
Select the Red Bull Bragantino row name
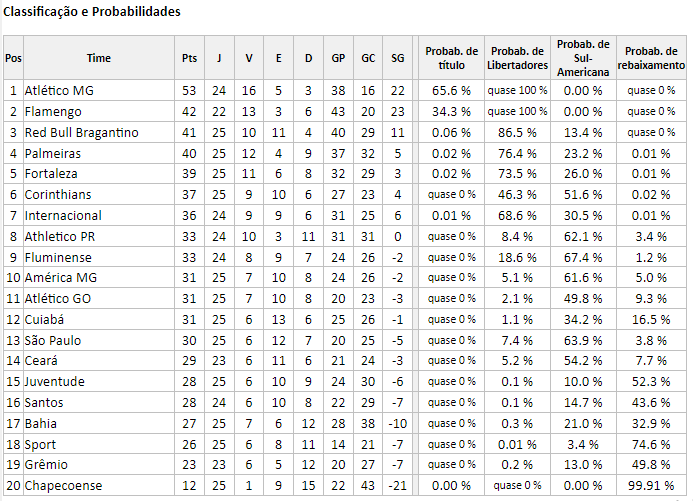tap(81, 133)
